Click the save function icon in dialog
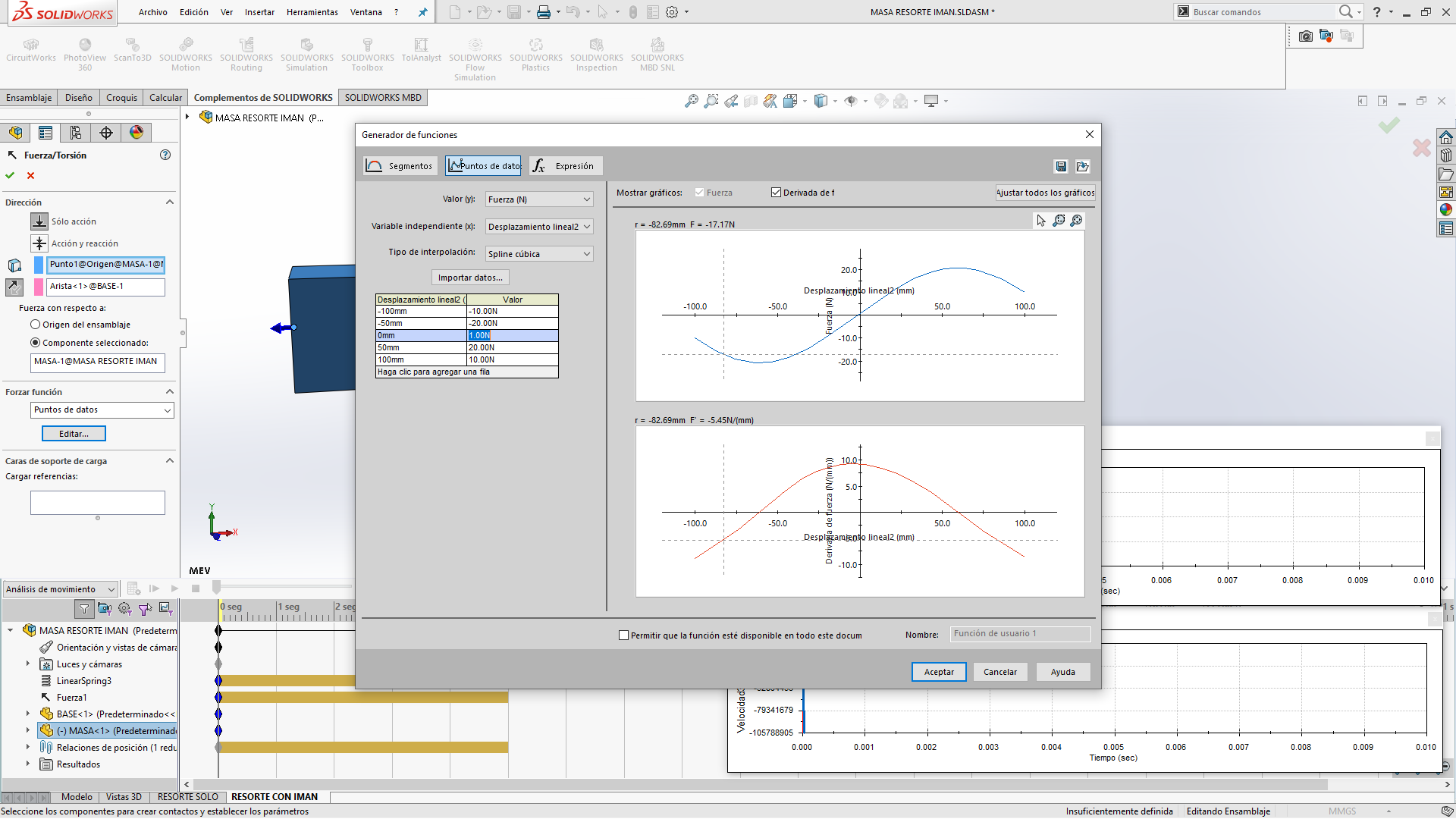Viewport: 1456px width, 819px height. click(1061, 167)
